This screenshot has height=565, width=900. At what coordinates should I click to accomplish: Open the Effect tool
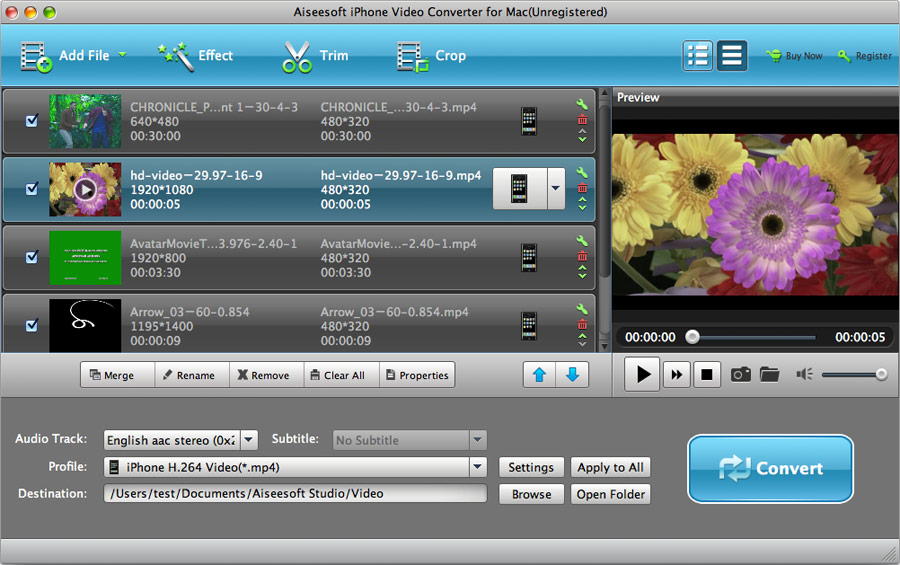[x=196, y=56]
